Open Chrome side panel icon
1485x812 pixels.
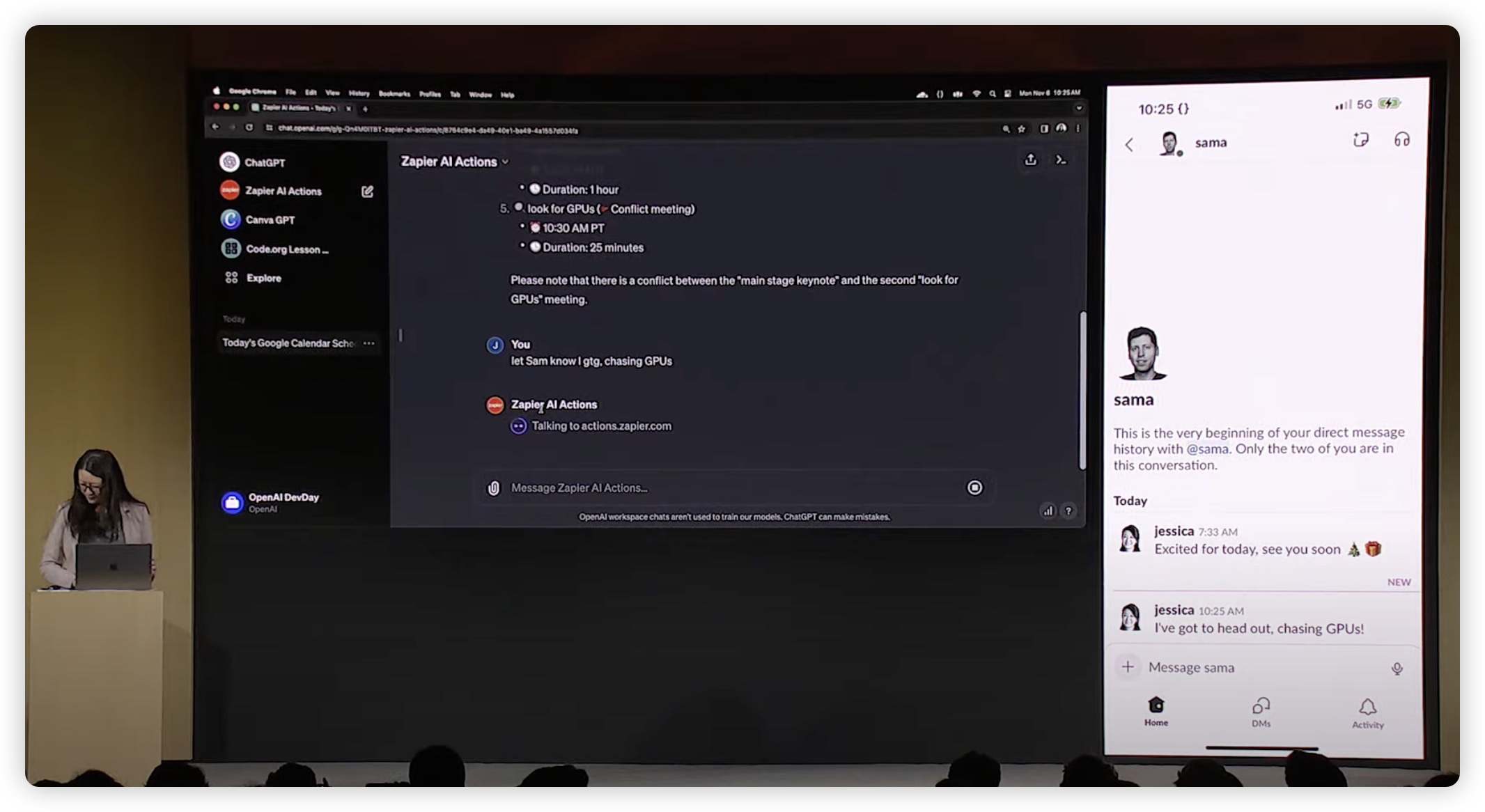pyautogui.click(x=1044, y=129)
